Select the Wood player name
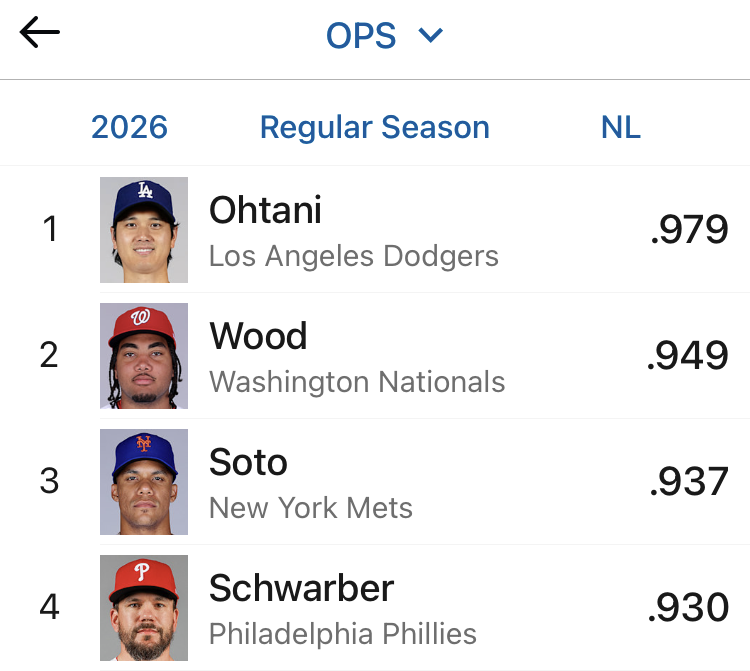Image resolution: width=750 pixels, height=671 pixels. (x=258, y=336)
